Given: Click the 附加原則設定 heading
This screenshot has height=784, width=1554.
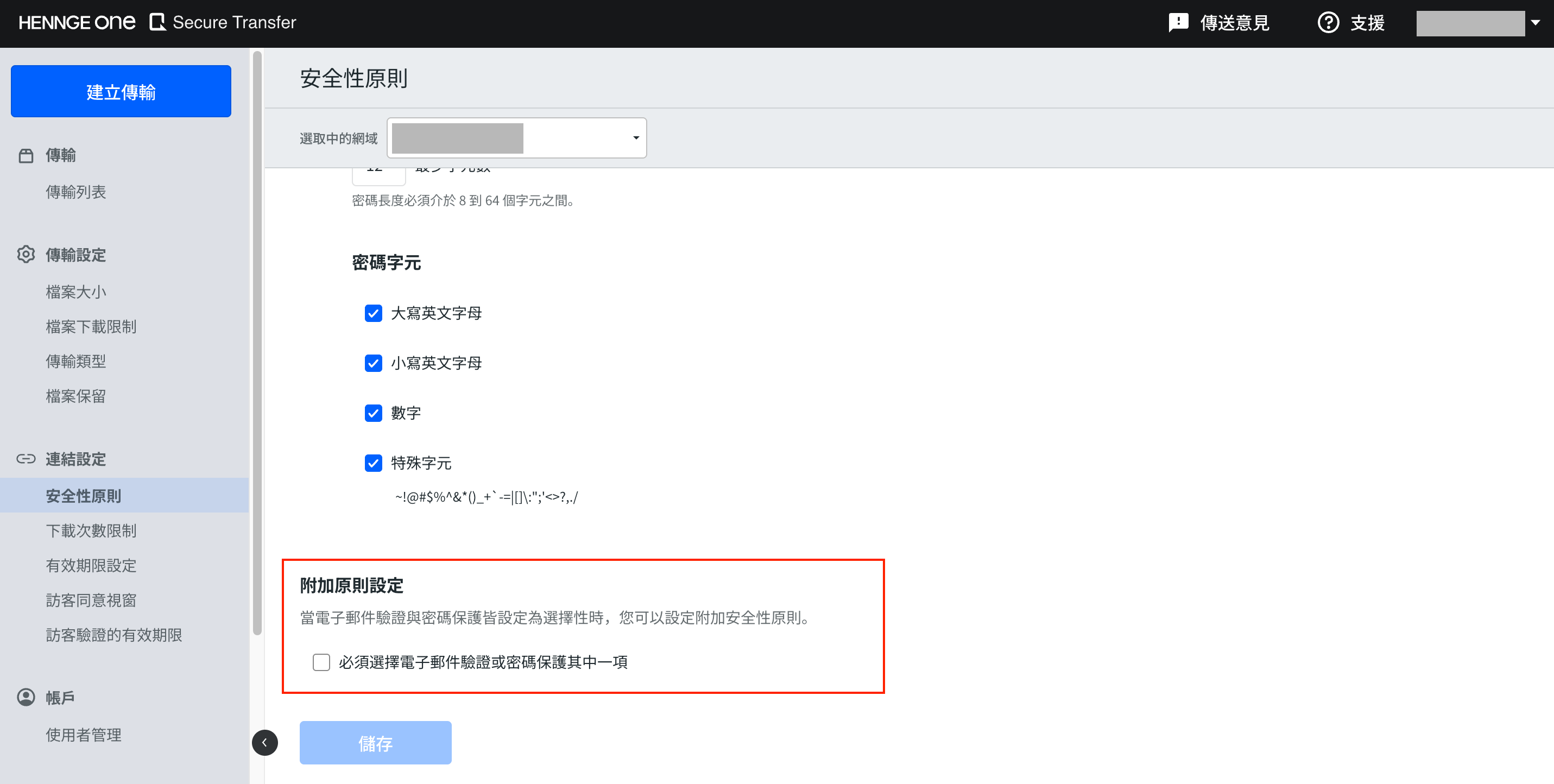Looking at the screenshot, I should pyautogui.click(x=352, y=586).
